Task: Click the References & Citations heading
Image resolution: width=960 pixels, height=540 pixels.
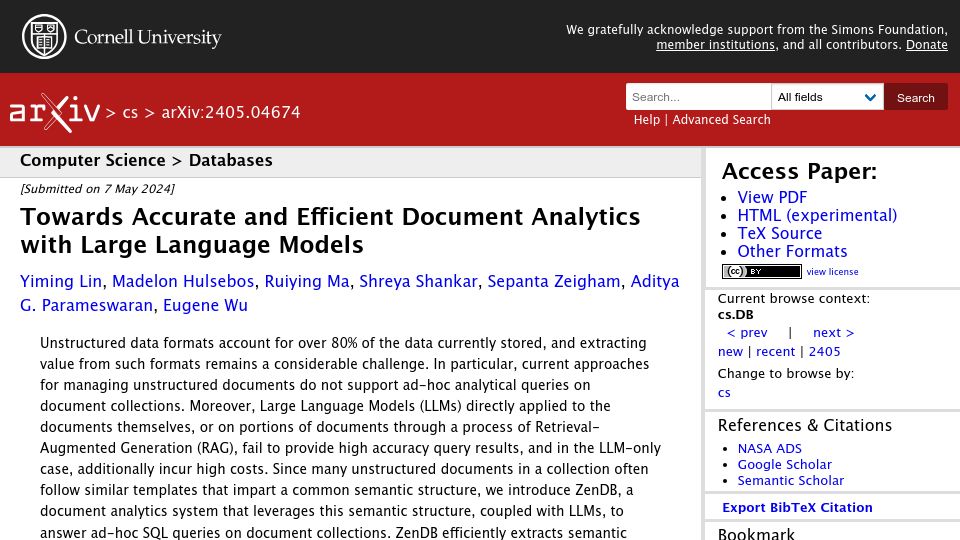Action: coord(804,426)
